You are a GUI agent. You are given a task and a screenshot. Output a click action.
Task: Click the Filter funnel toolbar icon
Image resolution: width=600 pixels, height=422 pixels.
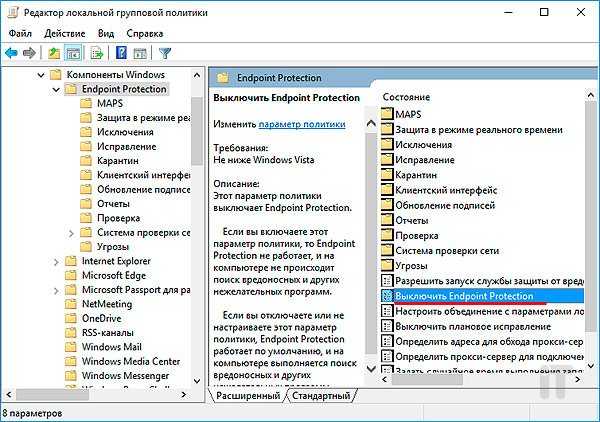[165, 53]
